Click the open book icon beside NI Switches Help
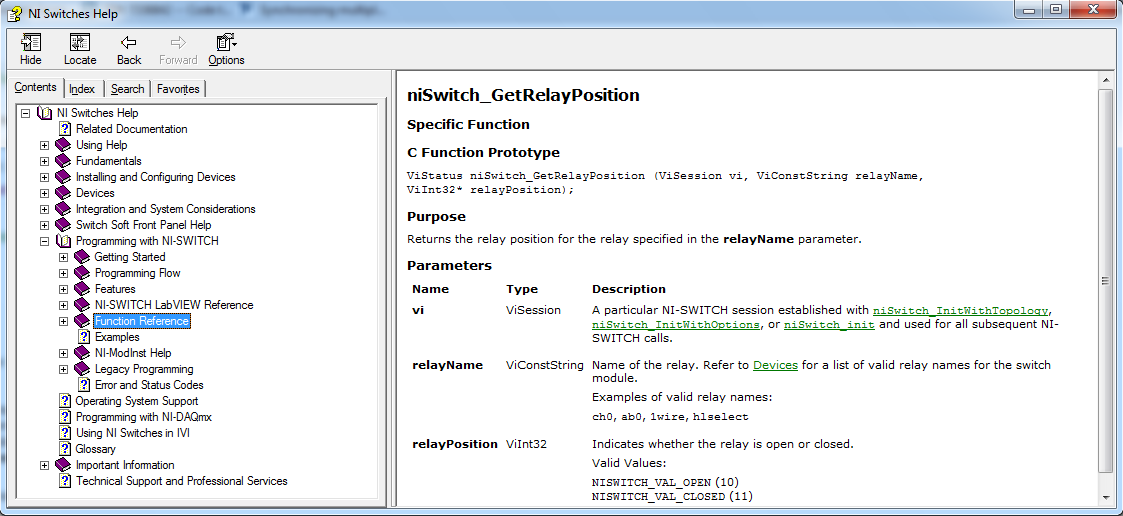This screenshot has width=1123, height=516. 44,113
